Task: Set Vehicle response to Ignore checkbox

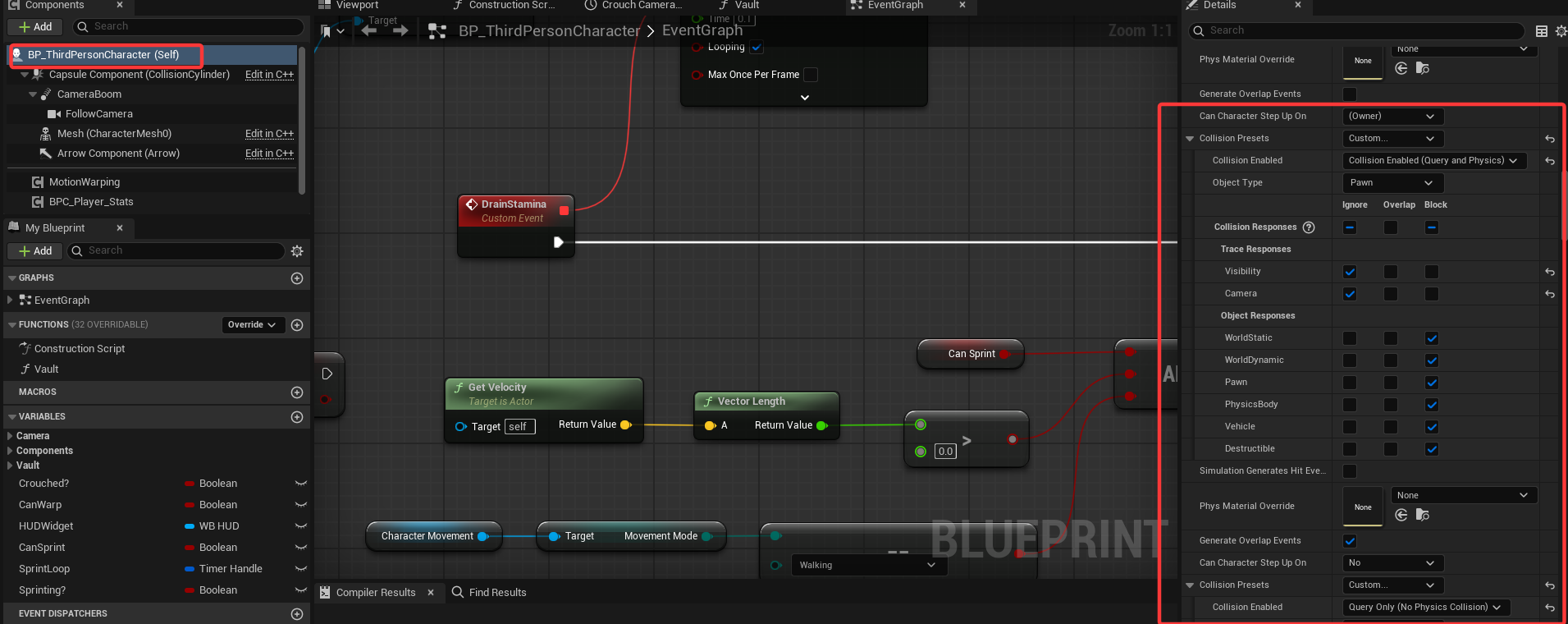Action: pyautogui.click(x=1350, y=427)
